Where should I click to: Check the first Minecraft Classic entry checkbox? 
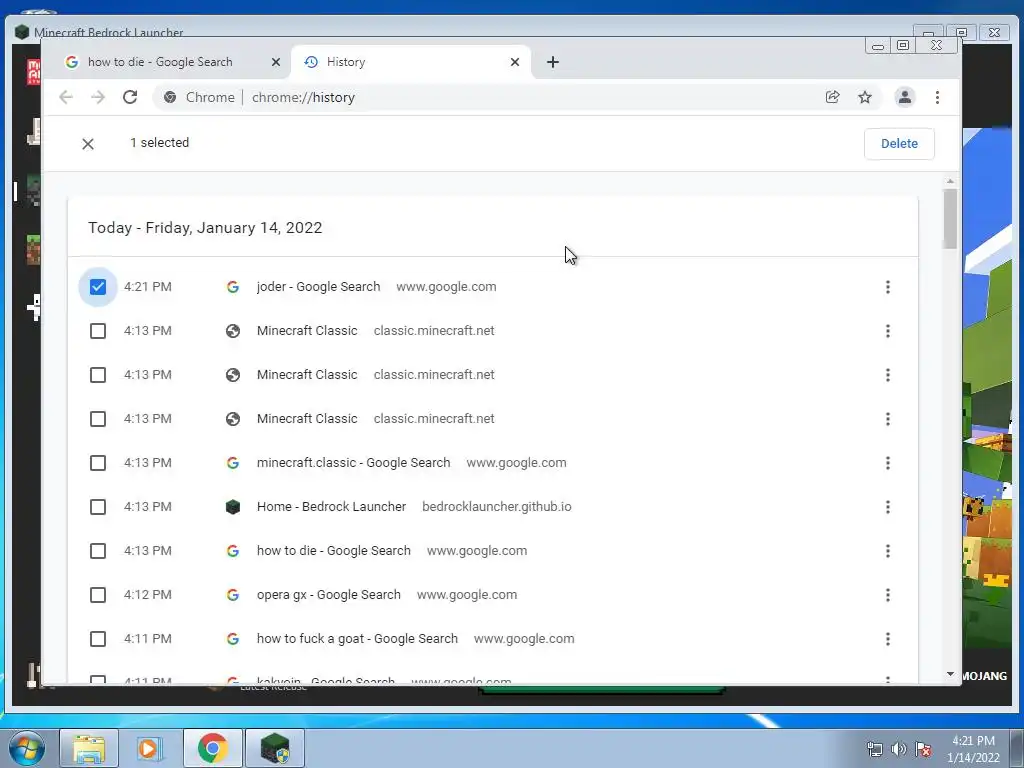98,330
